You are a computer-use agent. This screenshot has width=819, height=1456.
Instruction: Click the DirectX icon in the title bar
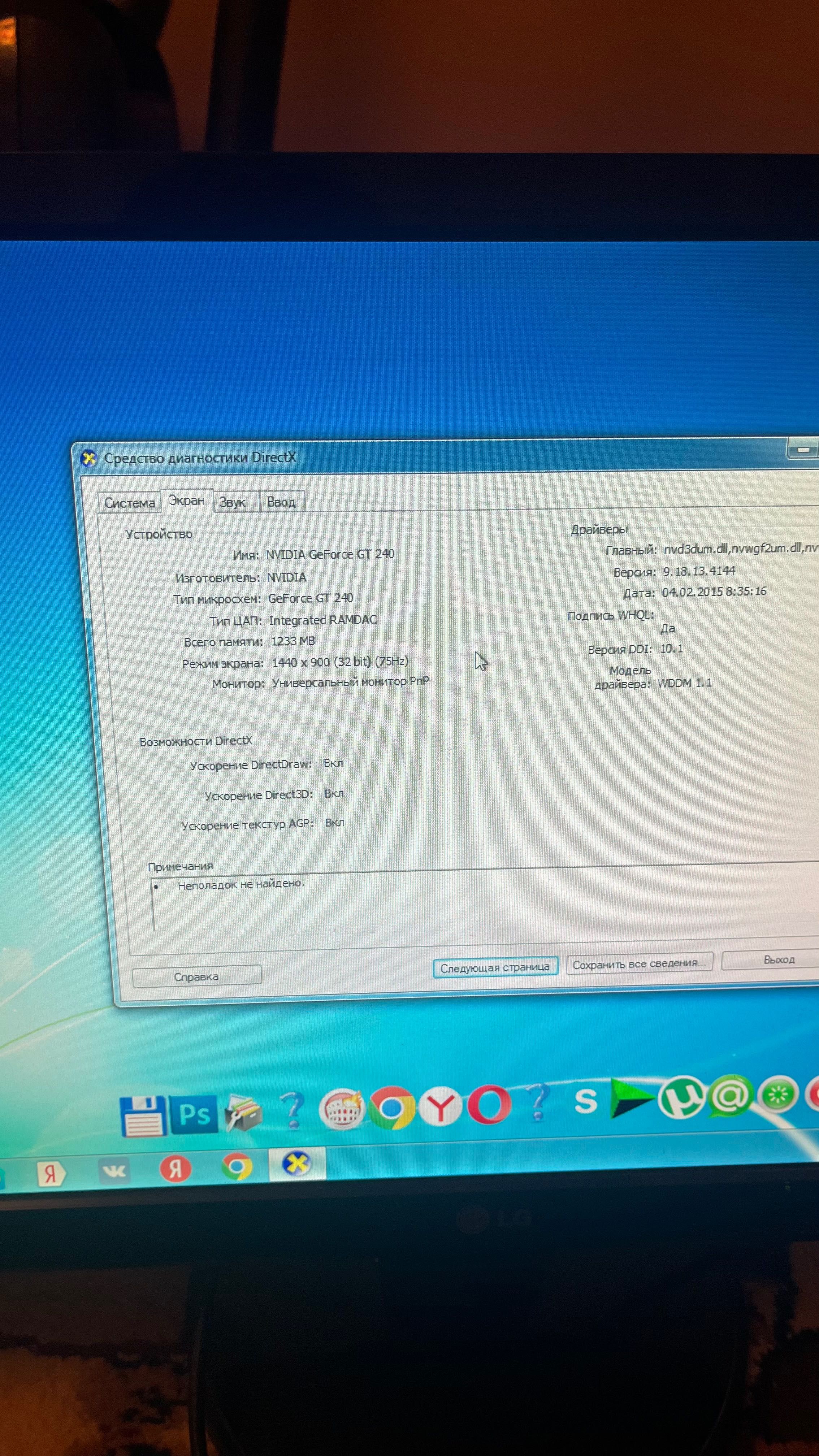pos(89,458)
